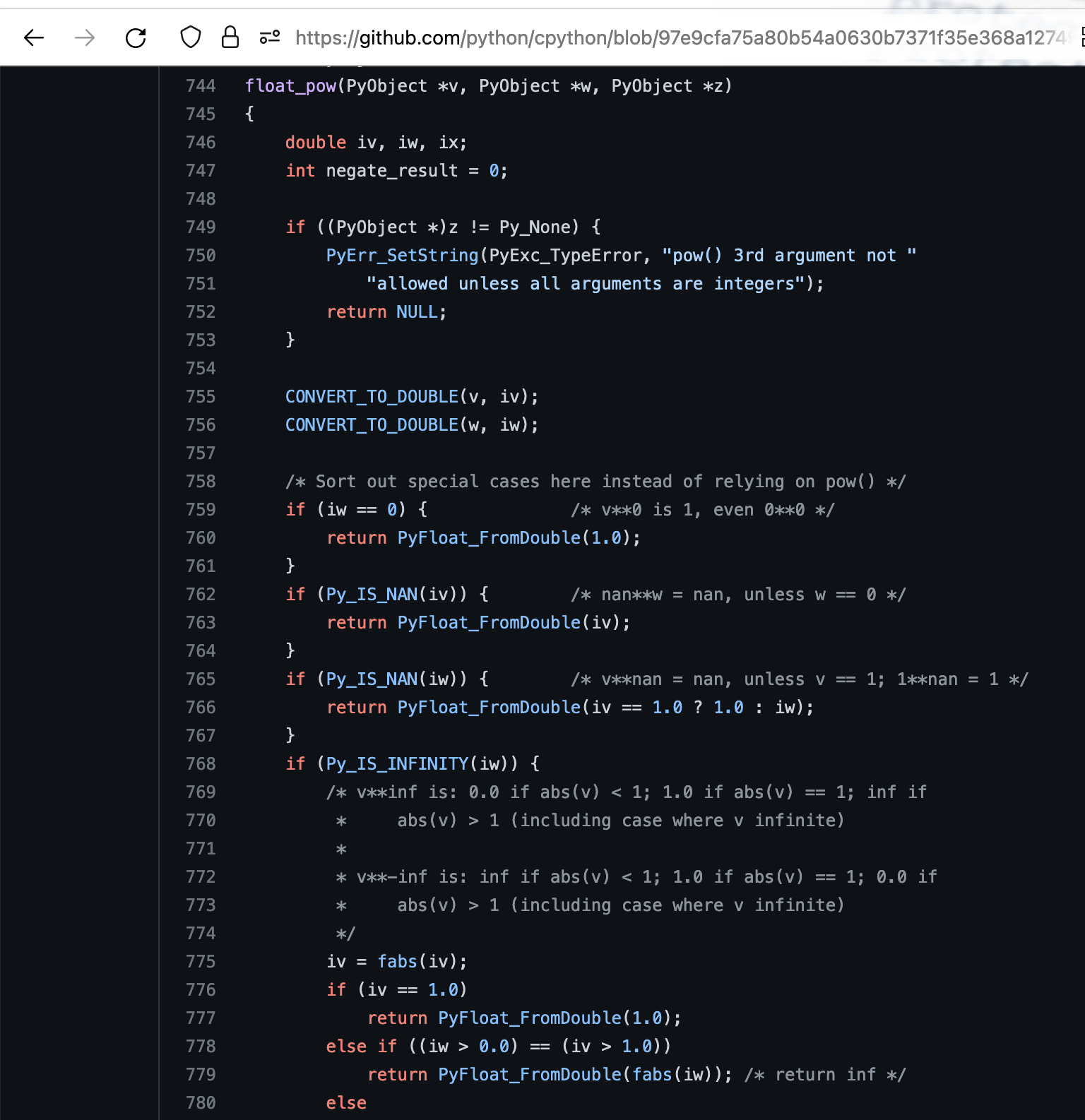Click line number 752
This screenshot has width=1085, height=1120.
tap(201, 312)
